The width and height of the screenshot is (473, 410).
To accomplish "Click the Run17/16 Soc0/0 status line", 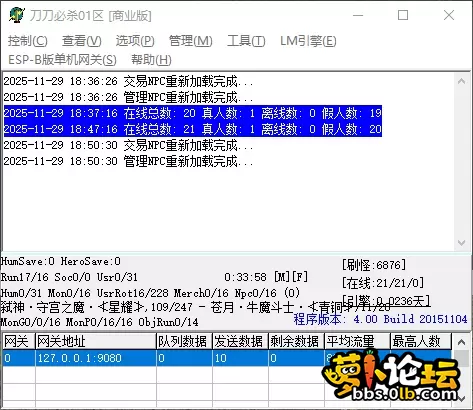I will (69, 277).
